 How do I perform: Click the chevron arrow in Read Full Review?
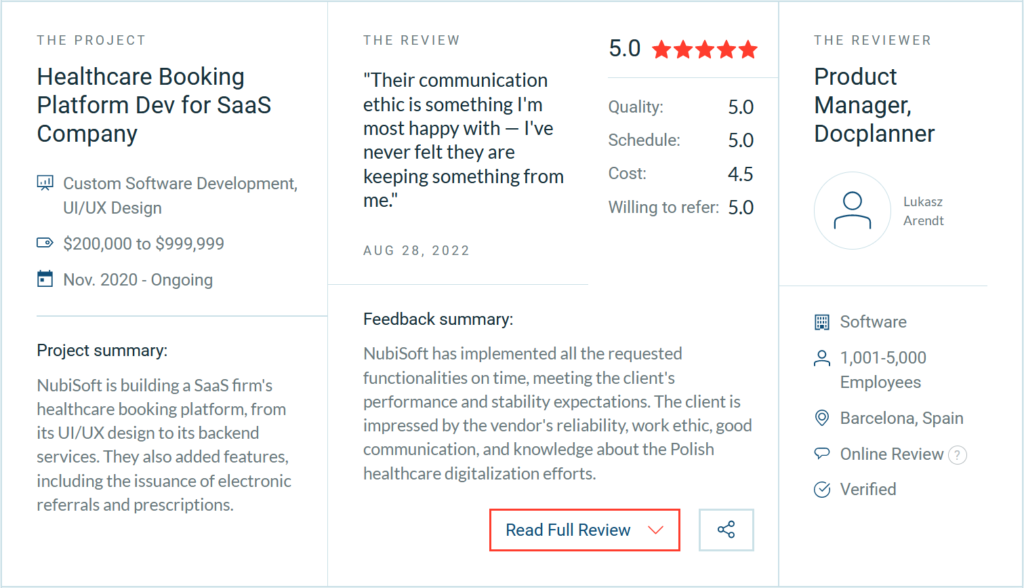(x=656, y=530)
